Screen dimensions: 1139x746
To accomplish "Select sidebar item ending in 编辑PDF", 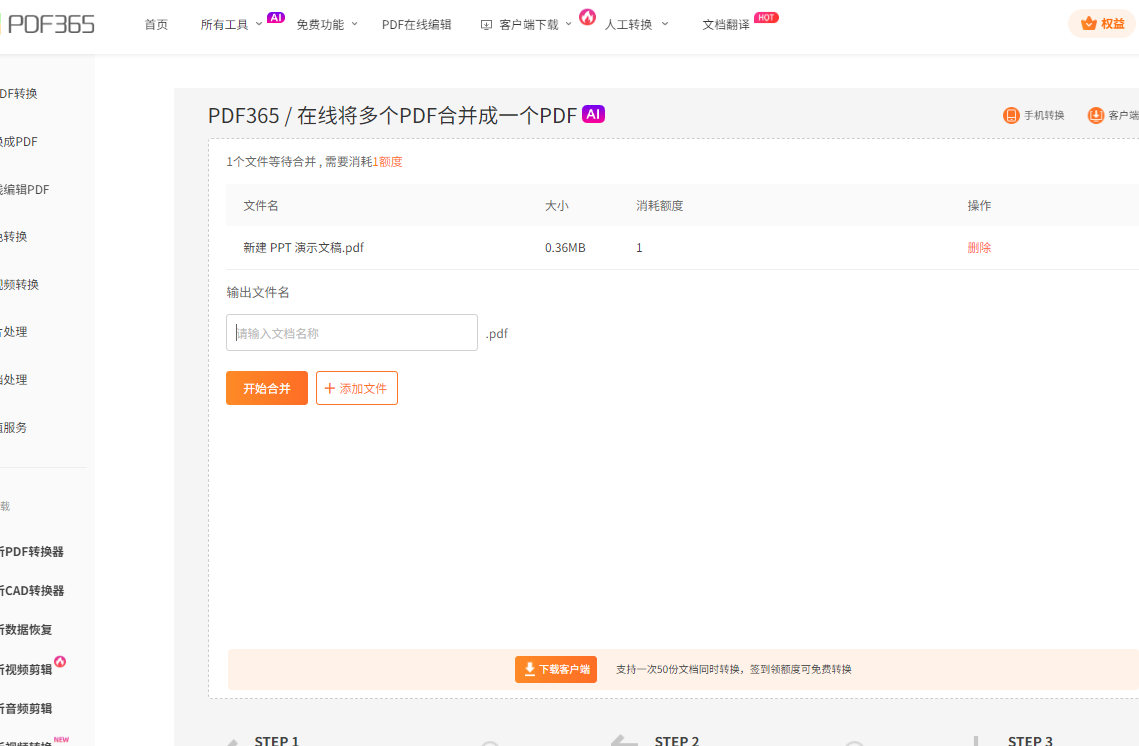I will tap(25, 190).
